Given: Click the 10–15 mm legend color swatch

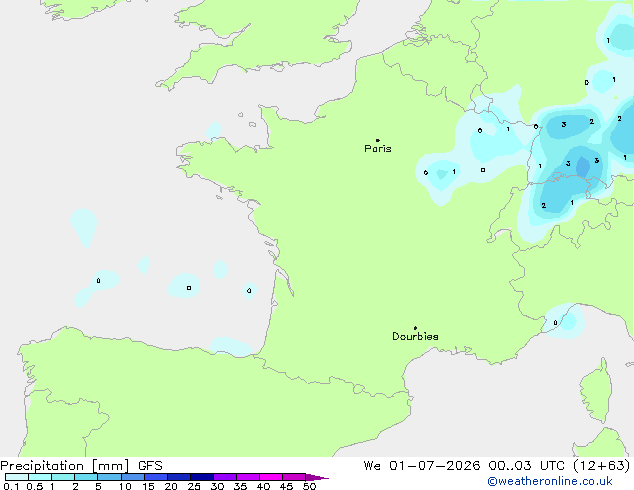Looking at the screenshot, I should click(132, 477).
